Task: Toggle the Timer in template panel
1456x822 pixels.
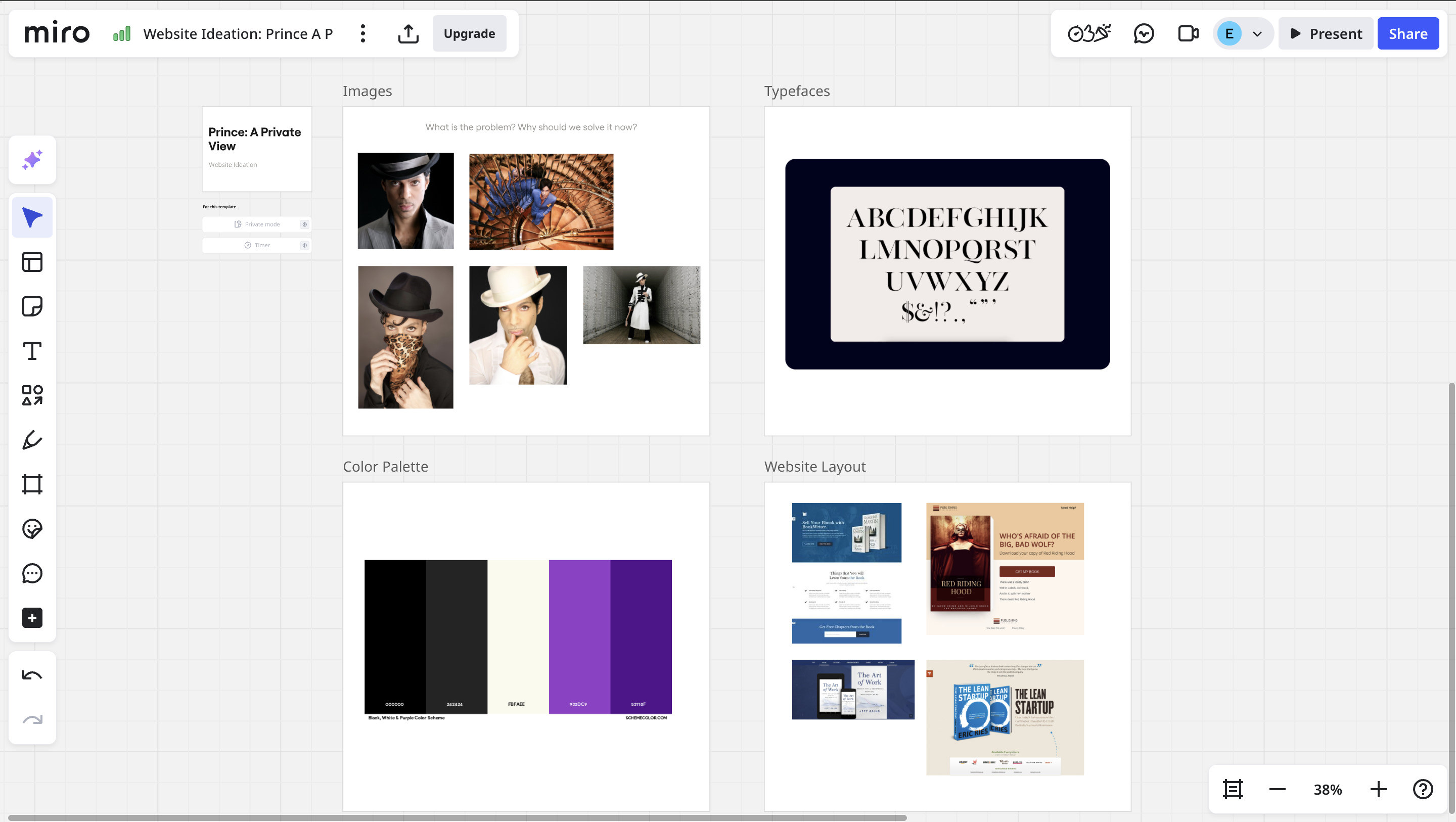Action: point(257,245)
